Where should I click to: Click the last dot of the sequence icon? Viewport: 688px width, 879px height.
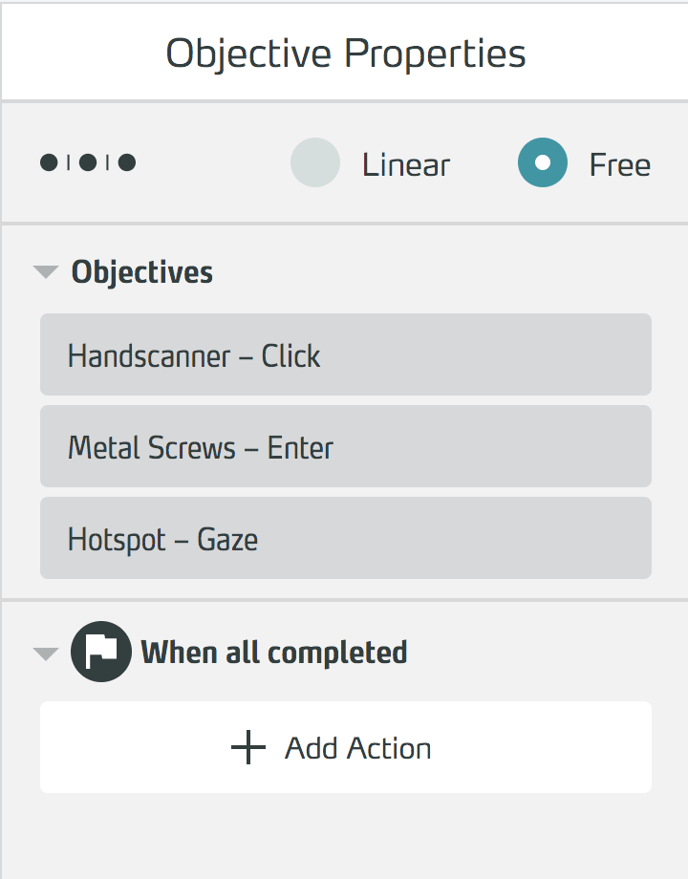[x=127, y=162]
